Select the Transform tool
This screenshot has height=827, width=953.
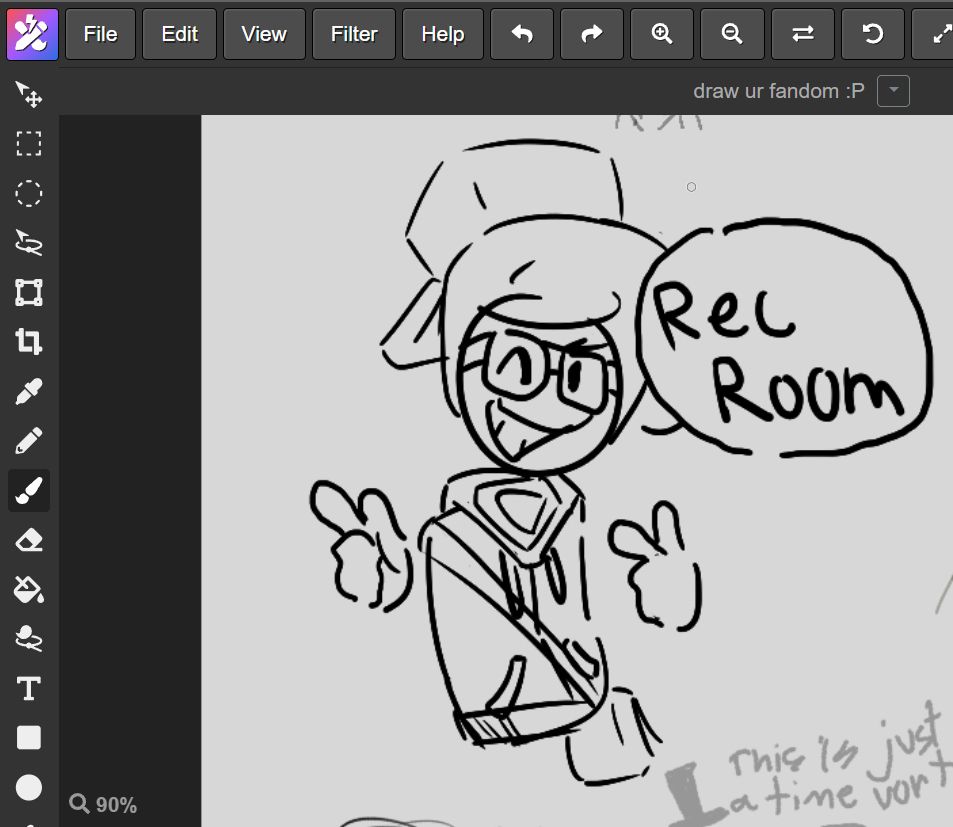pyautogui.click(x=29, y=292)
